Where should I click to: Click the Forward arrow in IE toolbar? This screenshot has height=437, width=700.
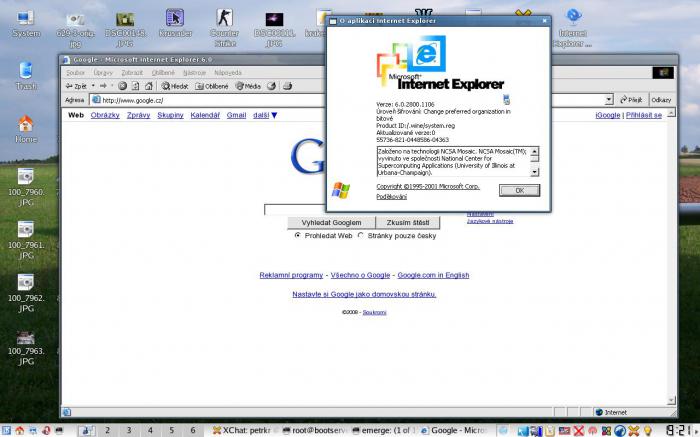click(x=103, y=86)
